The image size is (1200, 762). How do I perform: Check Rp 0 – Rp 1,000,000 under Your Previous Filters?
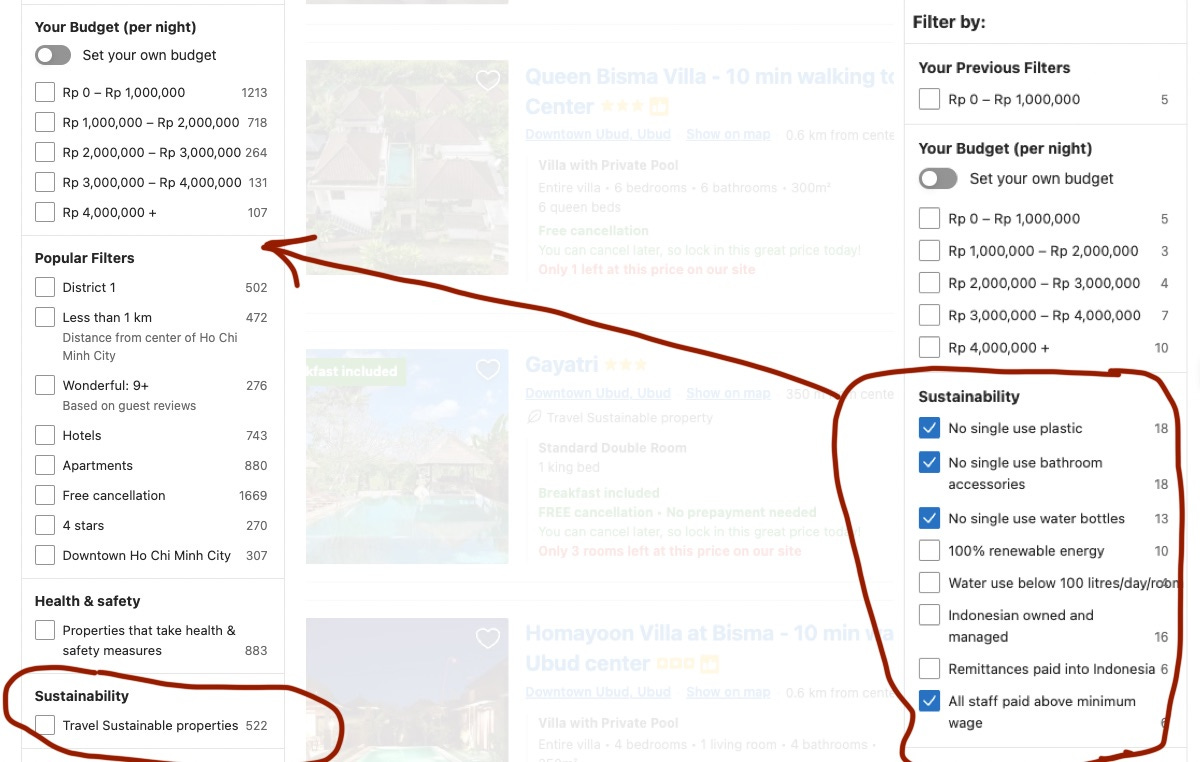click(x=929, y=99)
